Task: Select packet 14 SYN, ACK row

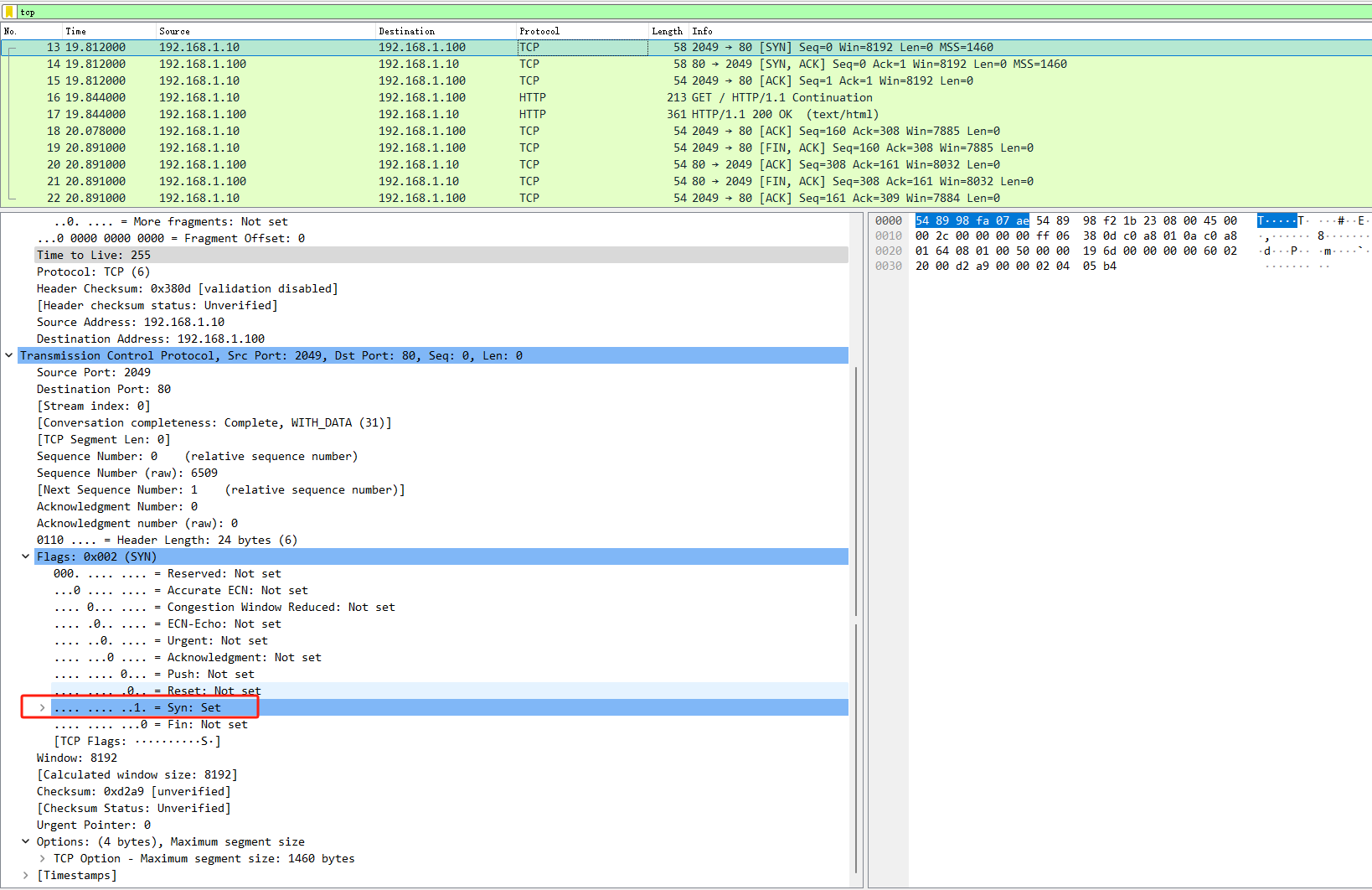Action: [x=686, y=65]
